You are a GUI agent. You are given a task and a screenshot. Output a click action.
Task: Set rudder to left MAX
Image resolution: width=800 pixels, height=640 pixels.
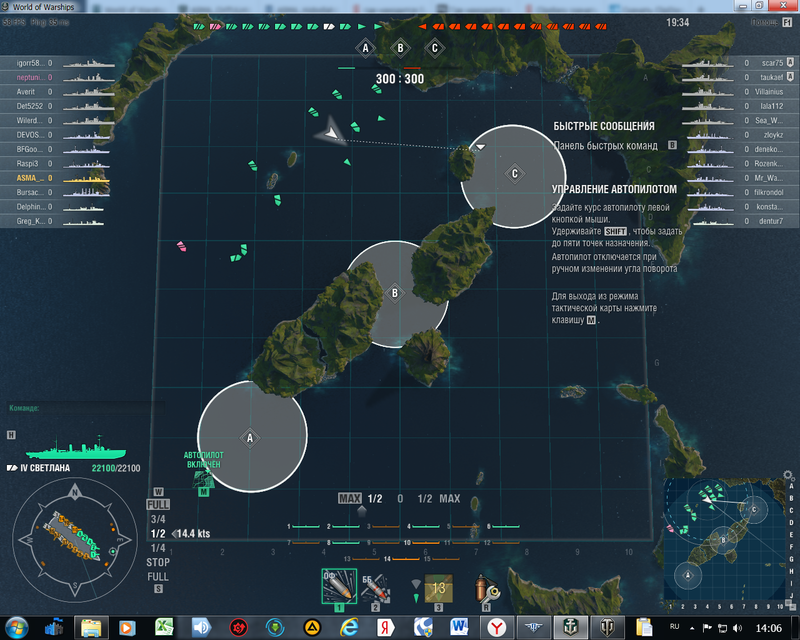click(350, 499)
